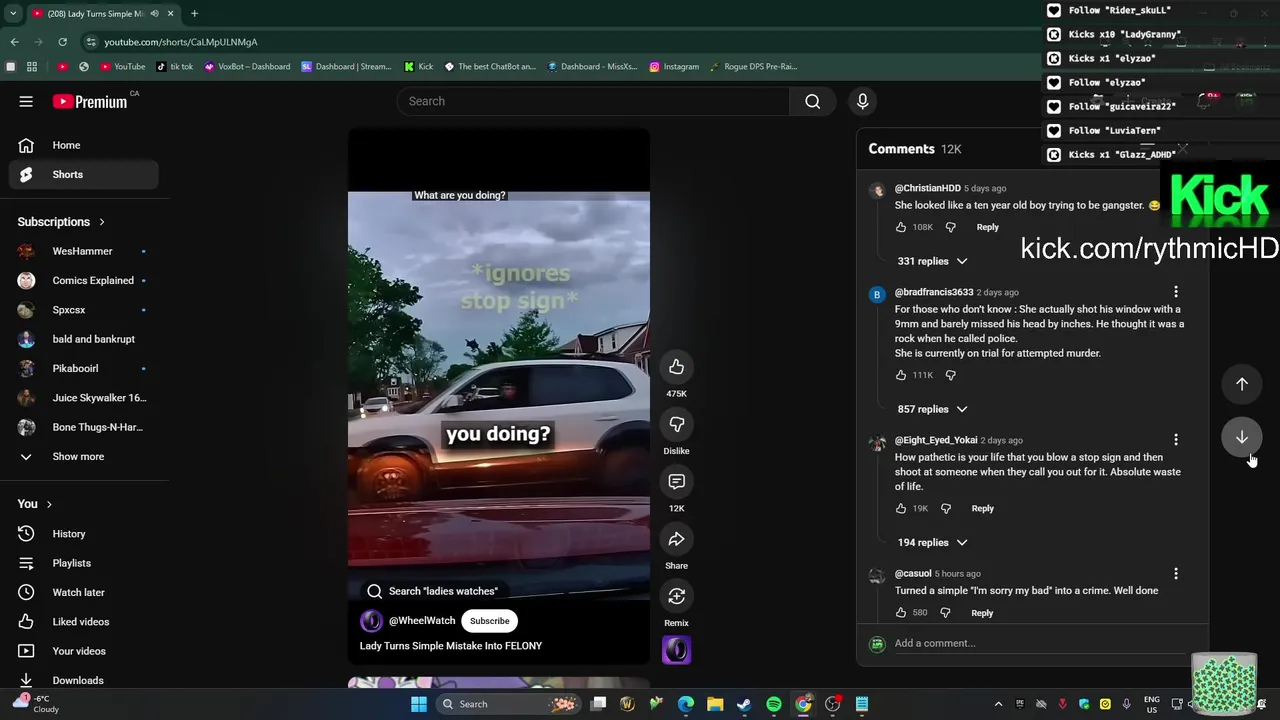Screen dimensions: 1280x720
Task: Click the short video player
Action: (x=498, y=395)
